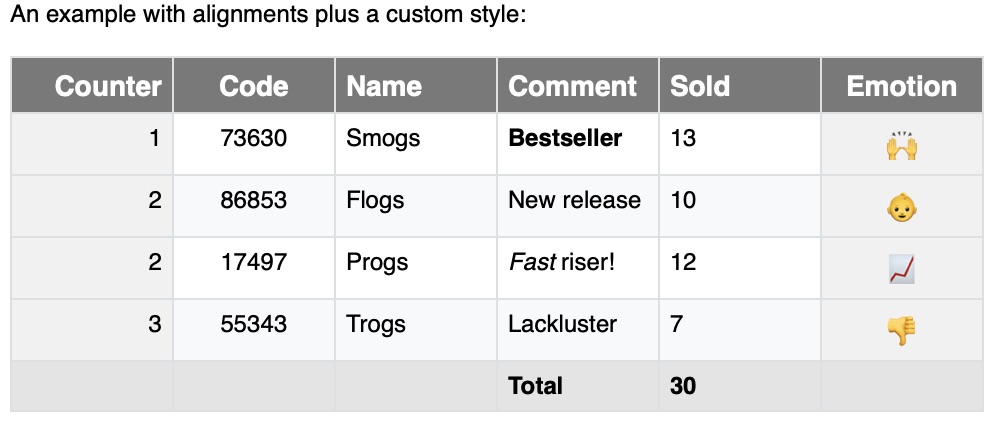Click the rising chart emoji in Progs row

coord(902,268)
